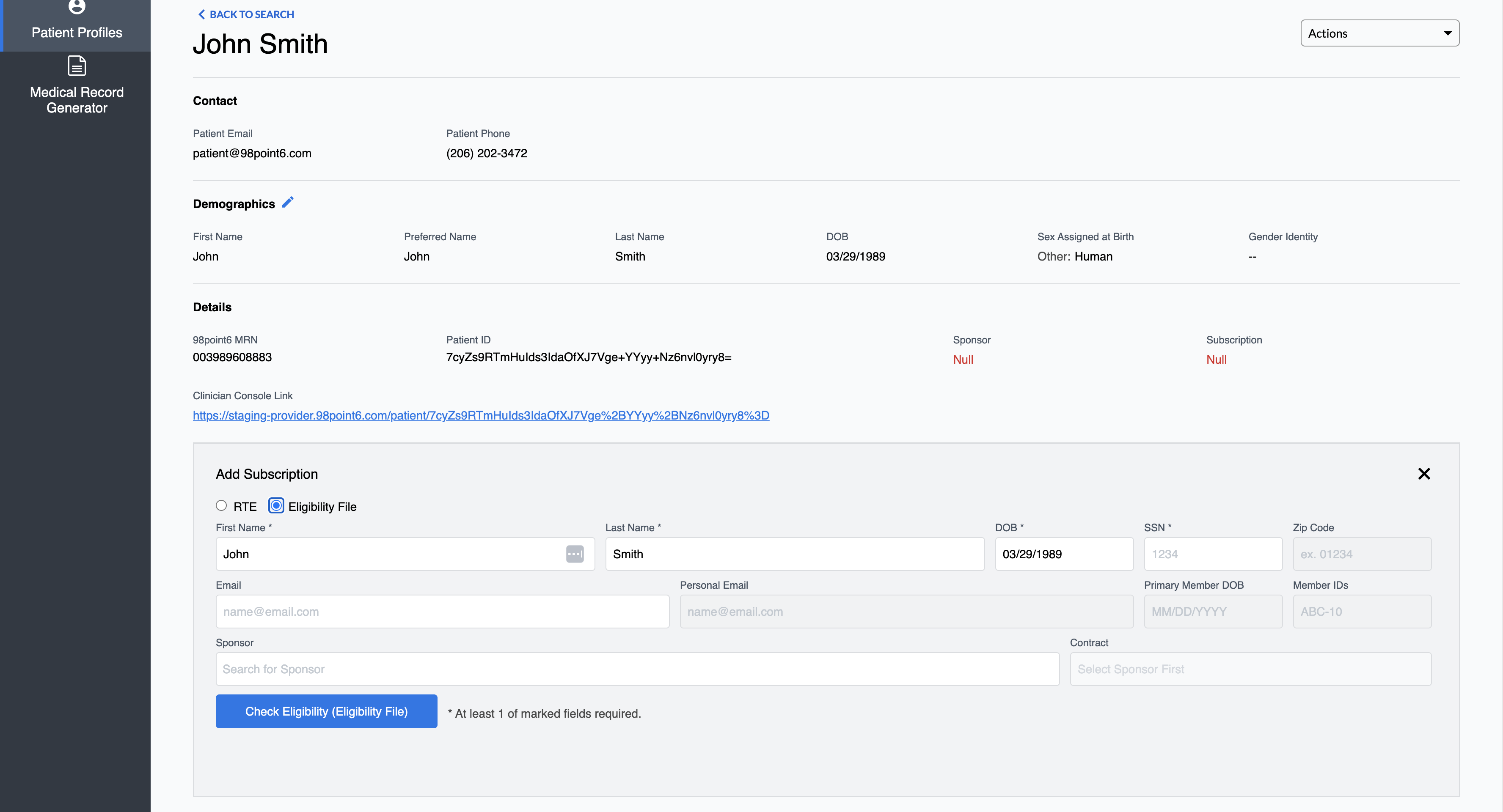Open the Clinician Console staging-provider link
1503x812 pixels.
coord(481,415)
